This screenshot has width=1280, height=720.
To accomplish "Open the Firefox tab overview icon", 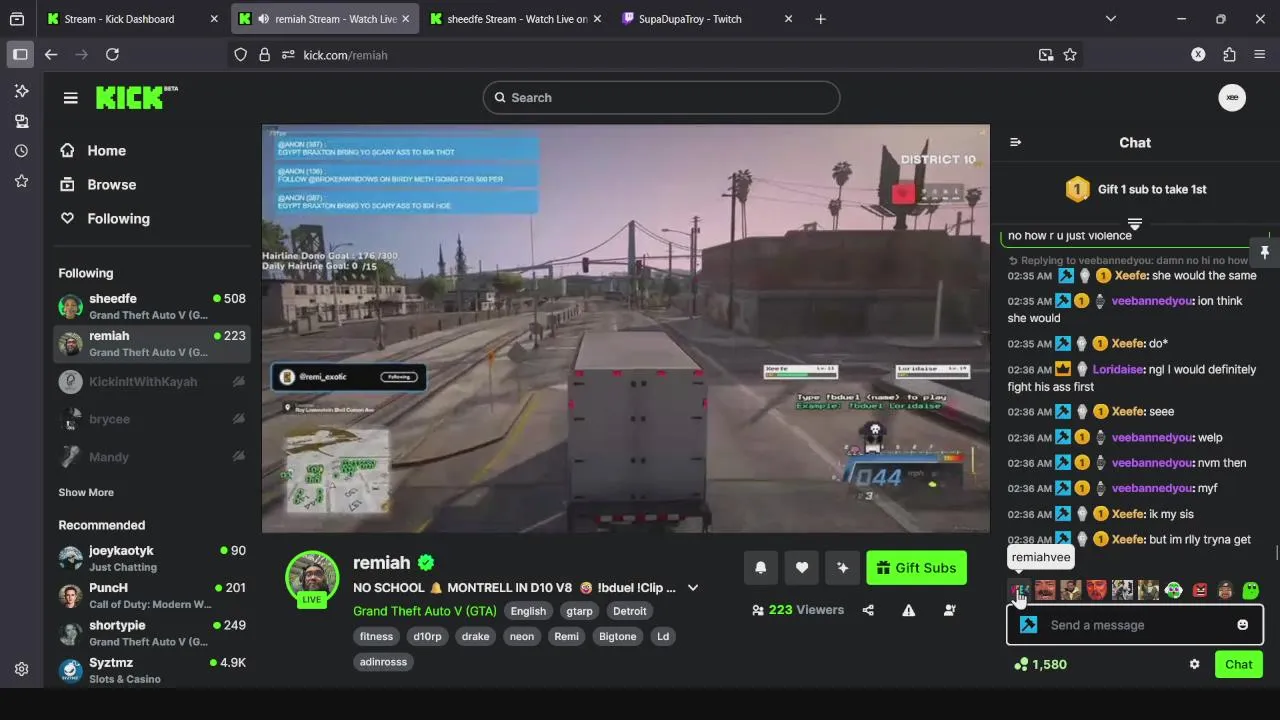I will 17,19.
